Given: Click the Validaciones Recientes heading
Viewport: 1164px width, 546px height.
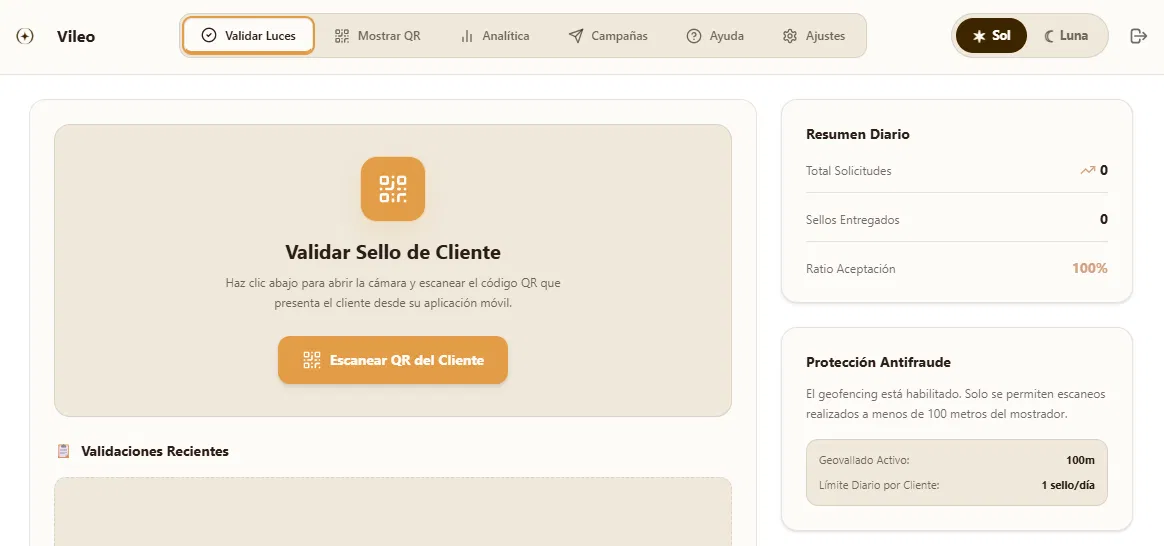Looking at the screenshot, I should point(154,451).
